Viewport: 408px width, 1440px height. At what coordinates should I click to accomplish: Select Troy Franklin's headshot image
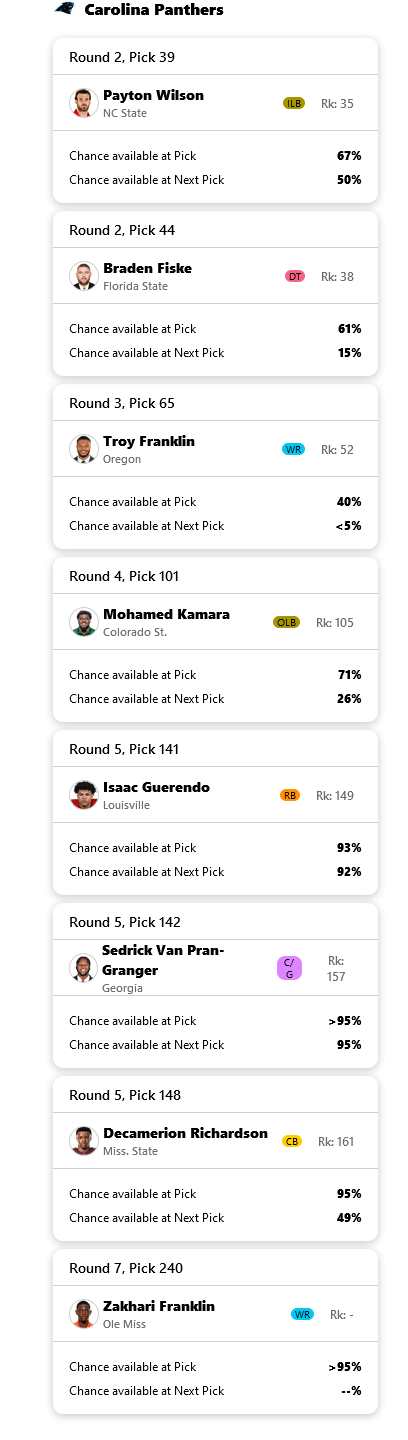[x=83, y=449]
